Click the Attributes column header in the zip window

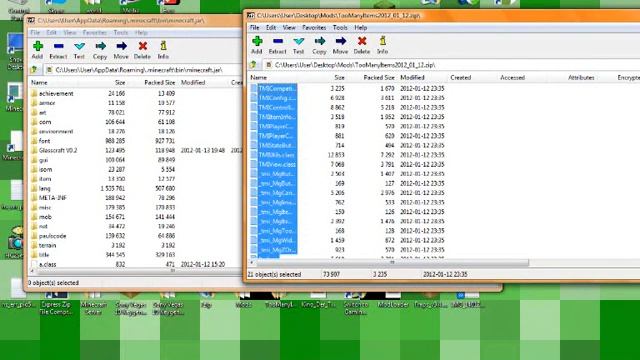581,78
